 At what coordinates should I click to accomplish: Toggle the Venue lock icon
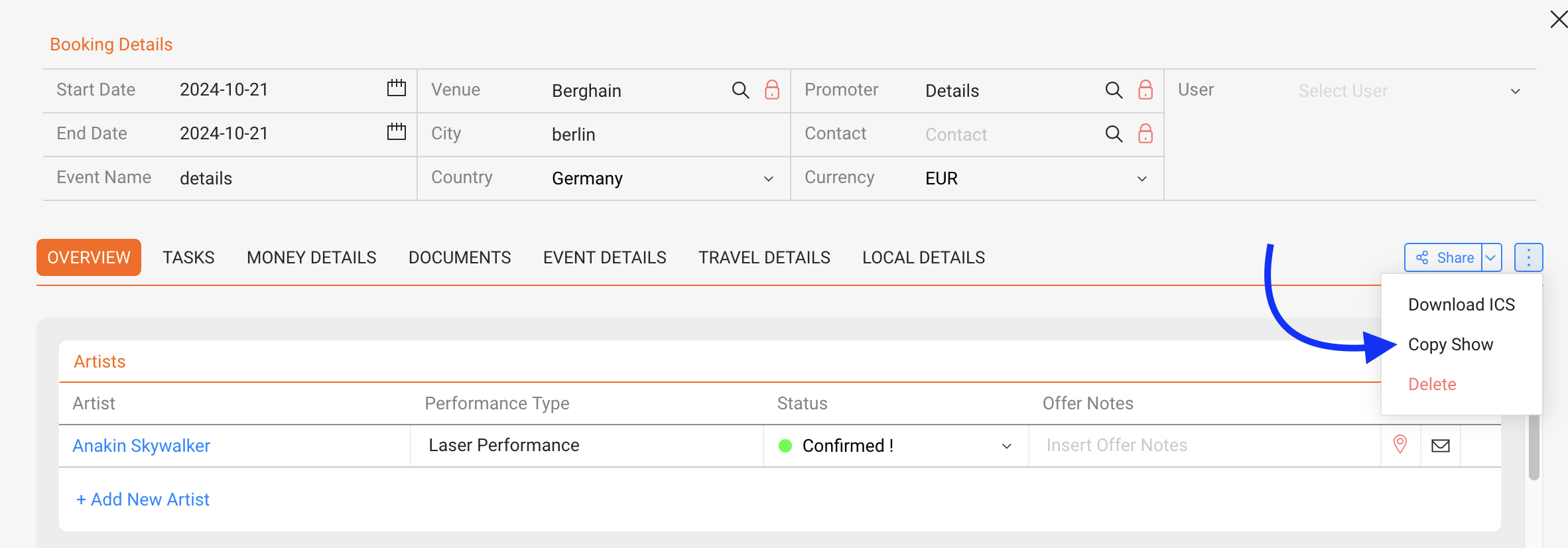point(772,90)
